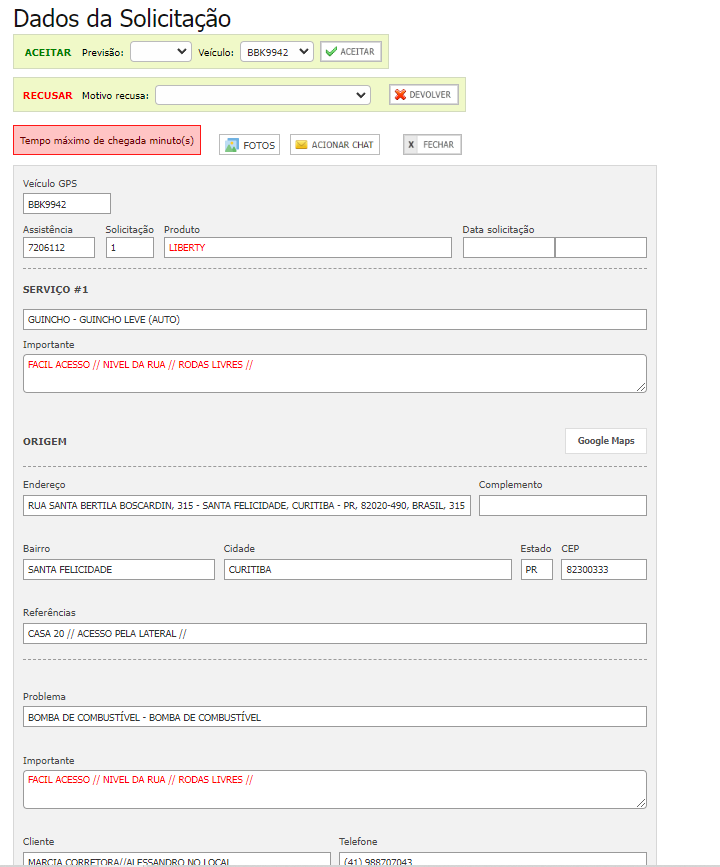Click the CEP field

pos(603,570)
